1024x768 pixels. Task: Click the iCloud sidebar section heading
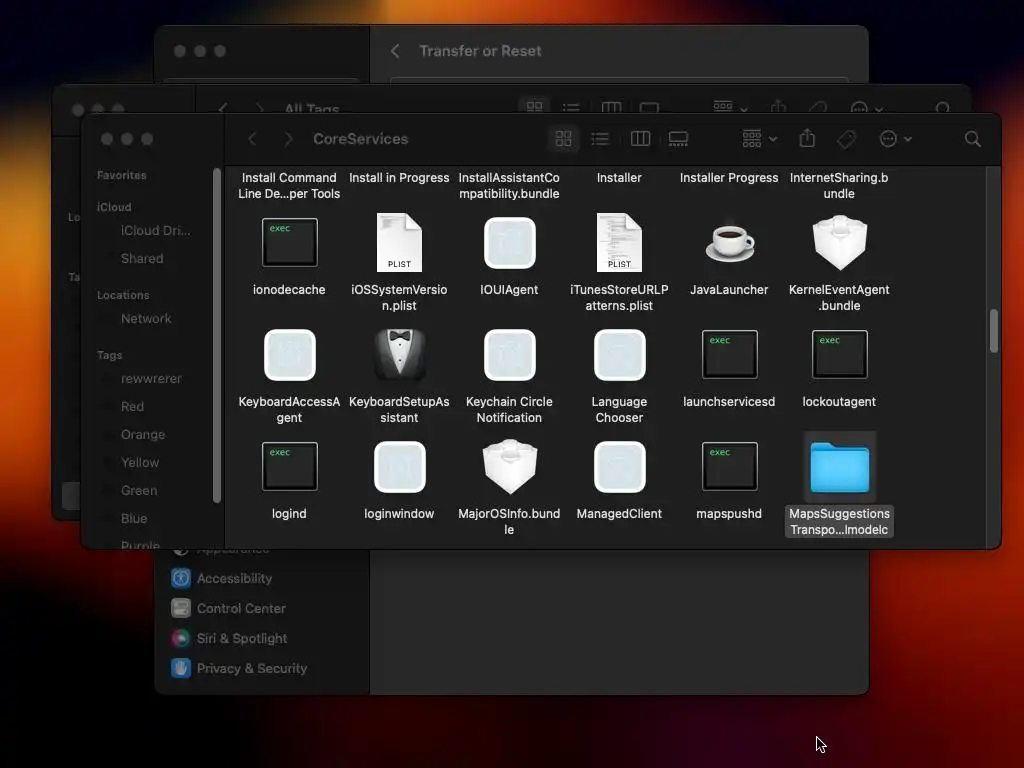pos(114,206)
